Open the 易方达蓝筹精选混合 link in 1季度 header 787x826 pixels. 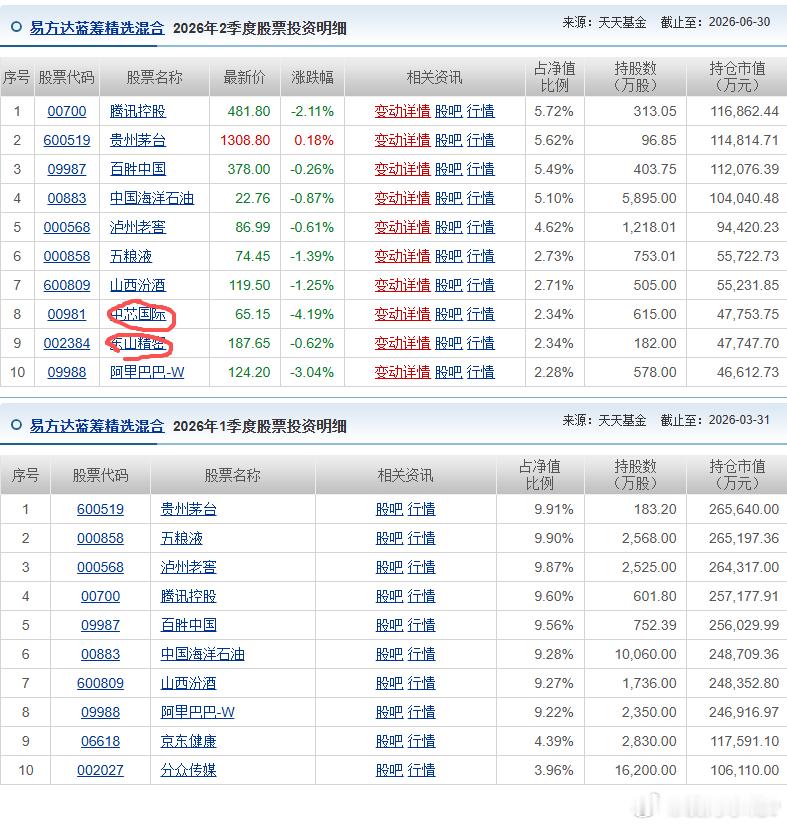pos(97,426)
